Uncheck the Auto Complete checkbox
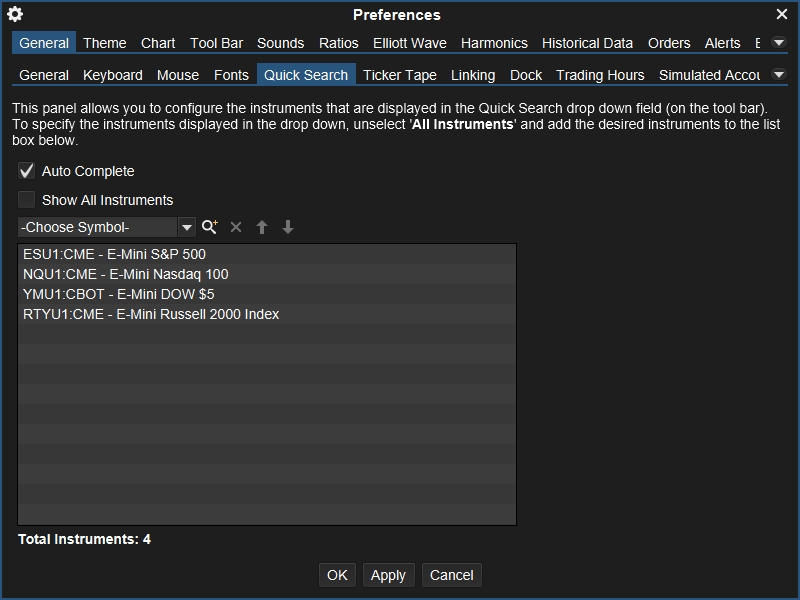Screen dimensions: 800x600 [27, 171]
